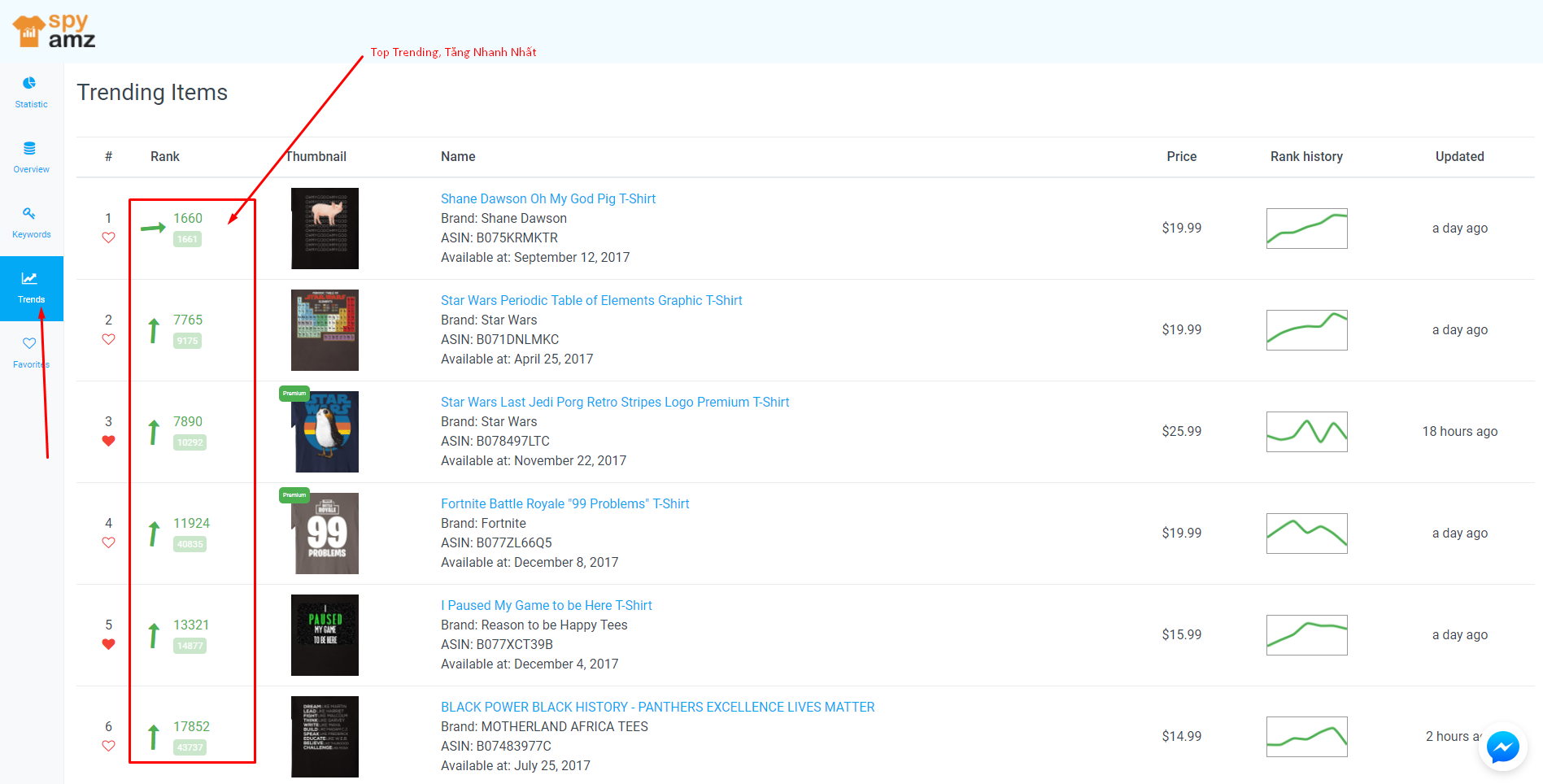
Task: Click the Price column header
Action: pyautogui.click(x=1181, y=156)
